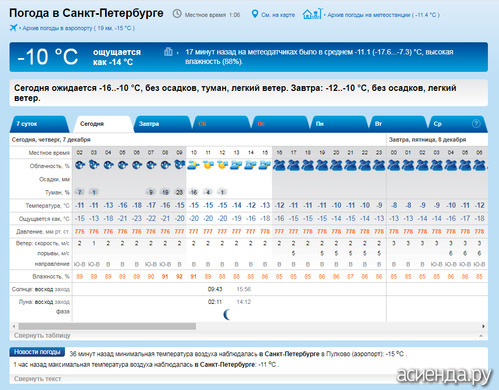
Task: Open airport weather archive link
Action: click(x=79, y=28)
